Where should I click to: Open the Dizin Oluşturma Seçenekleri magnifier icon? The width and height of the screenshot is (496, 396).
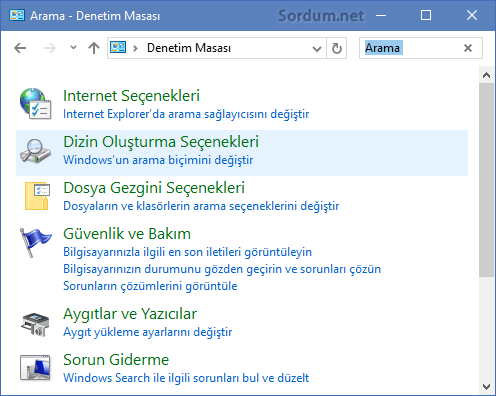[35, 151]
